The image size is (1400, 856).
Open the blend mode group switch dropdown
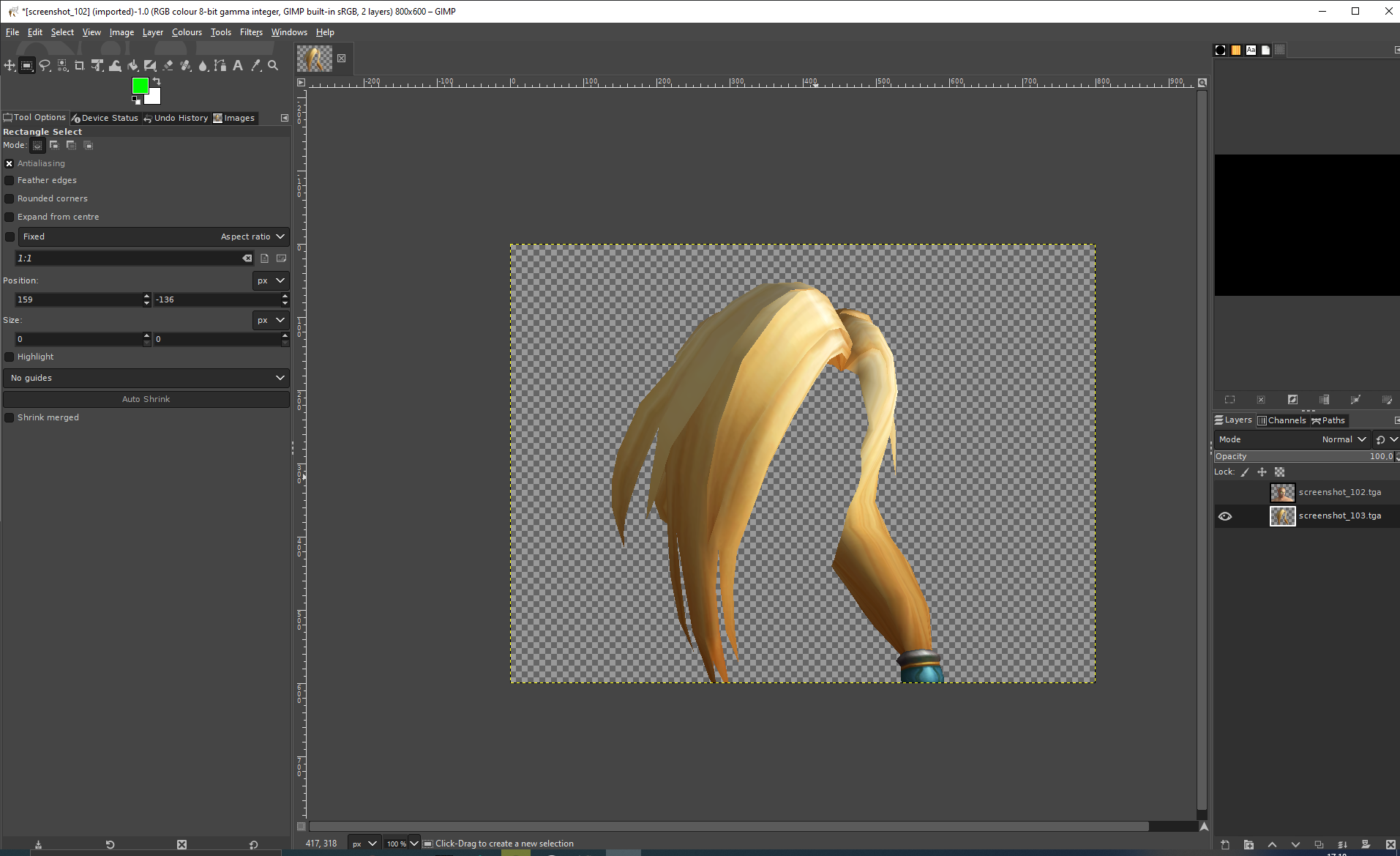pyautogui.click(x=1386, y=439)
